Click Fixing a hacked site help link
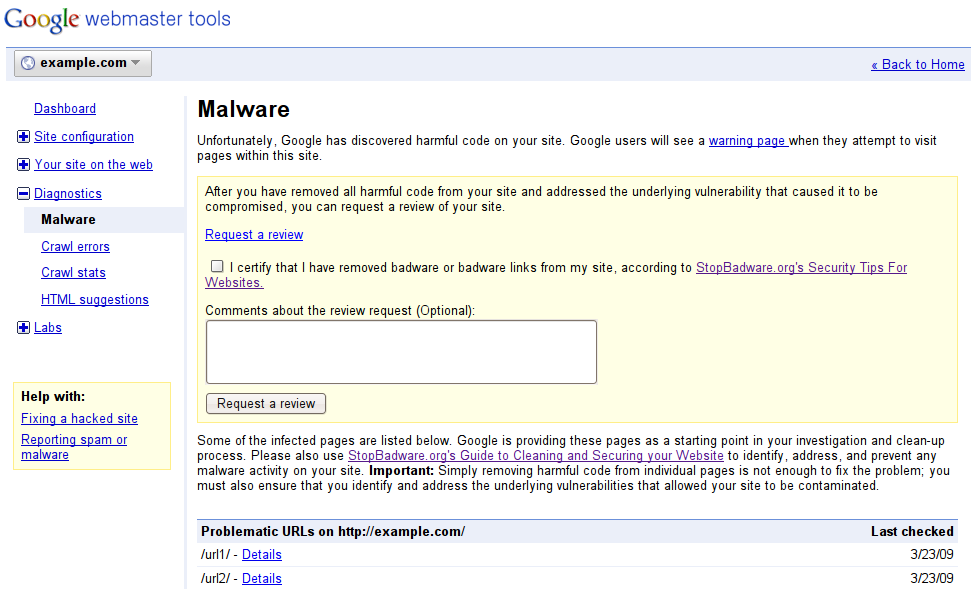This screenshot has height=589, width=978. click(80, 419)
